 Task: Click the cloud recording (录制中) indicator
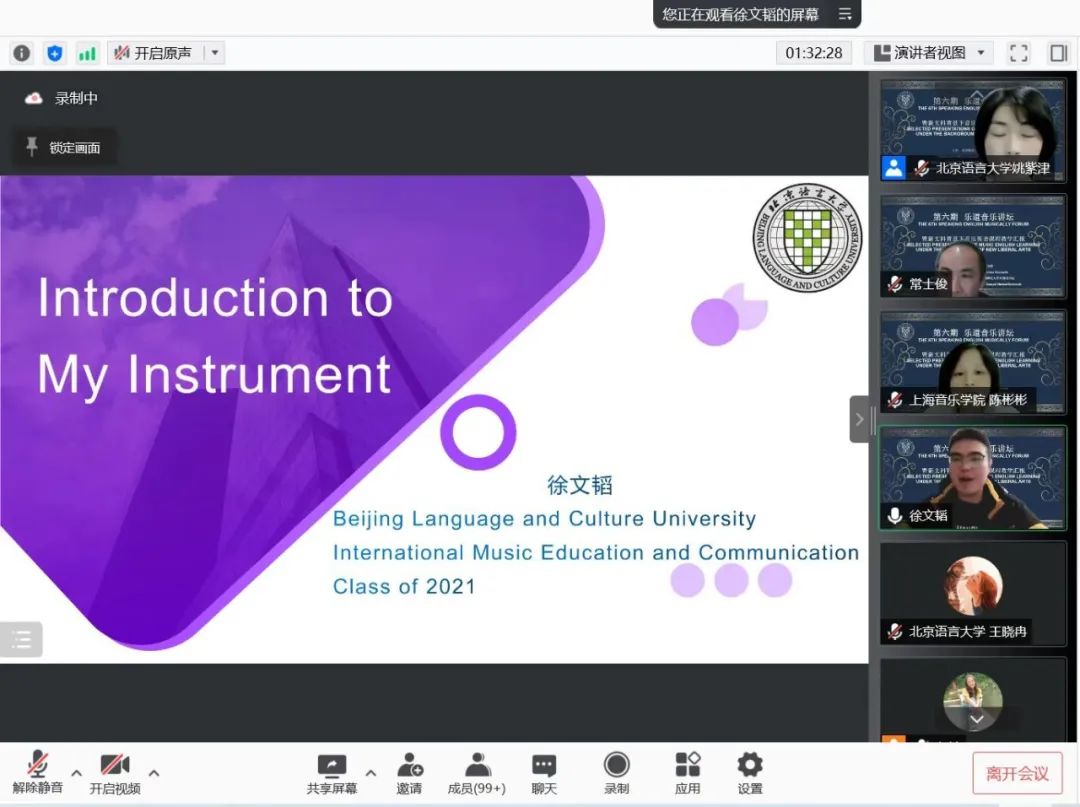61,98
